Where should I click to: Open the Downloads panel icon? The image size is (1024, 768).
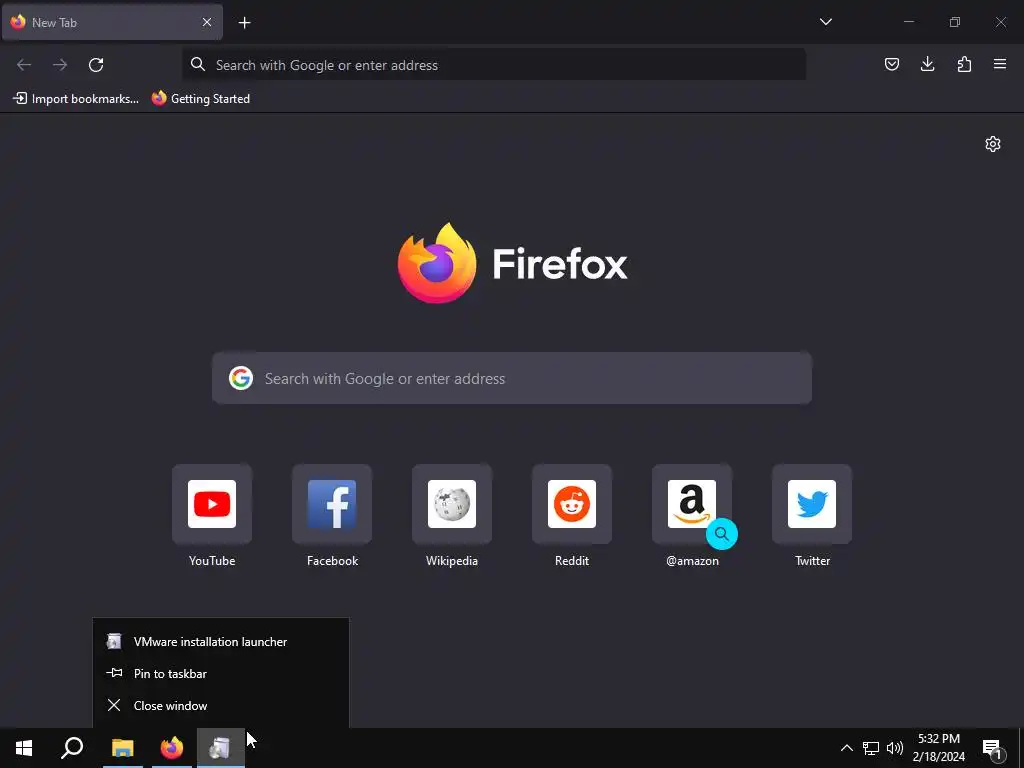click(x=927, y=64)
